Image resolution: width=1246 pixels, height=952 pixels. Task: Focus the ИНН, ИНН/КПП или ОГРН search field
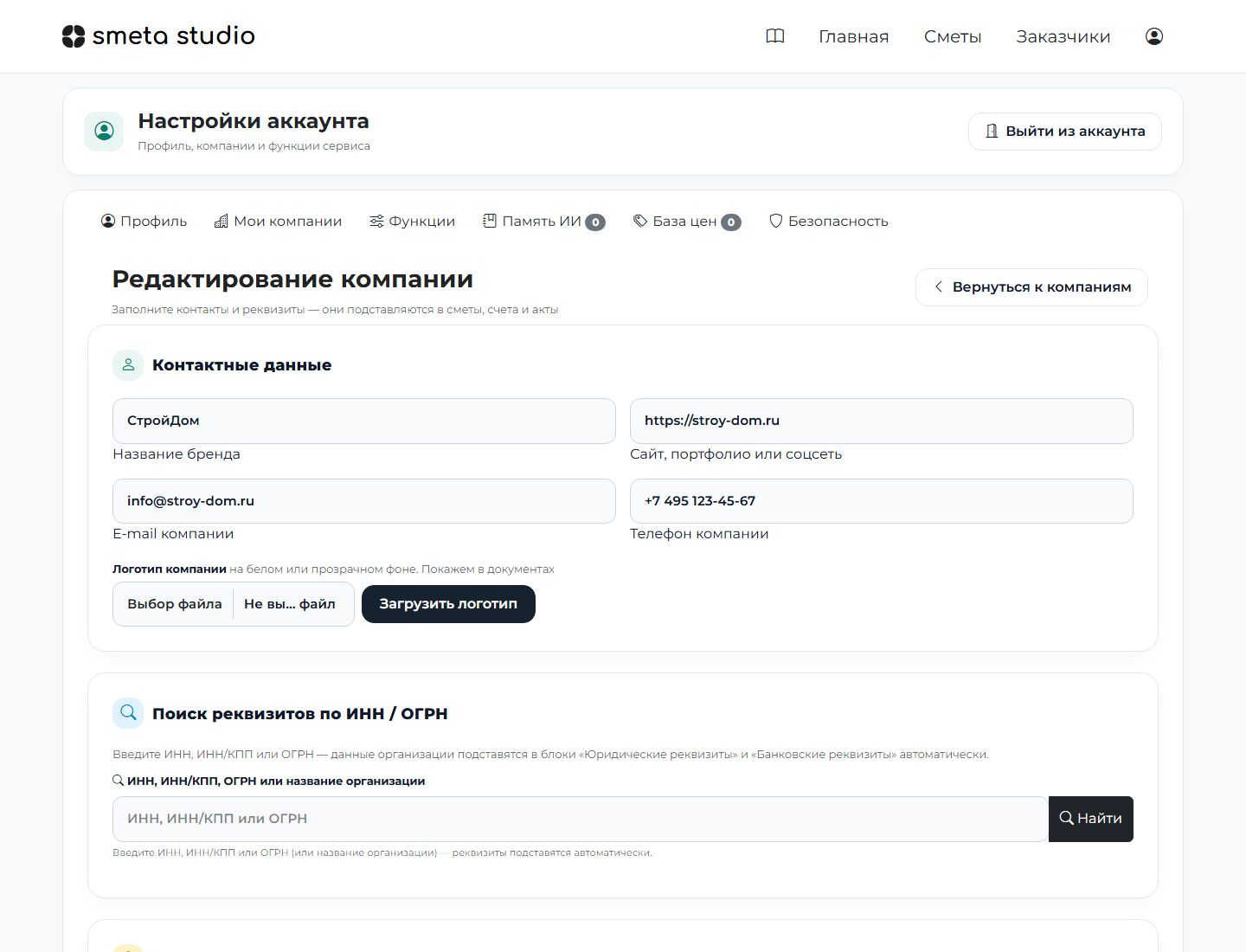coord(581,819)
